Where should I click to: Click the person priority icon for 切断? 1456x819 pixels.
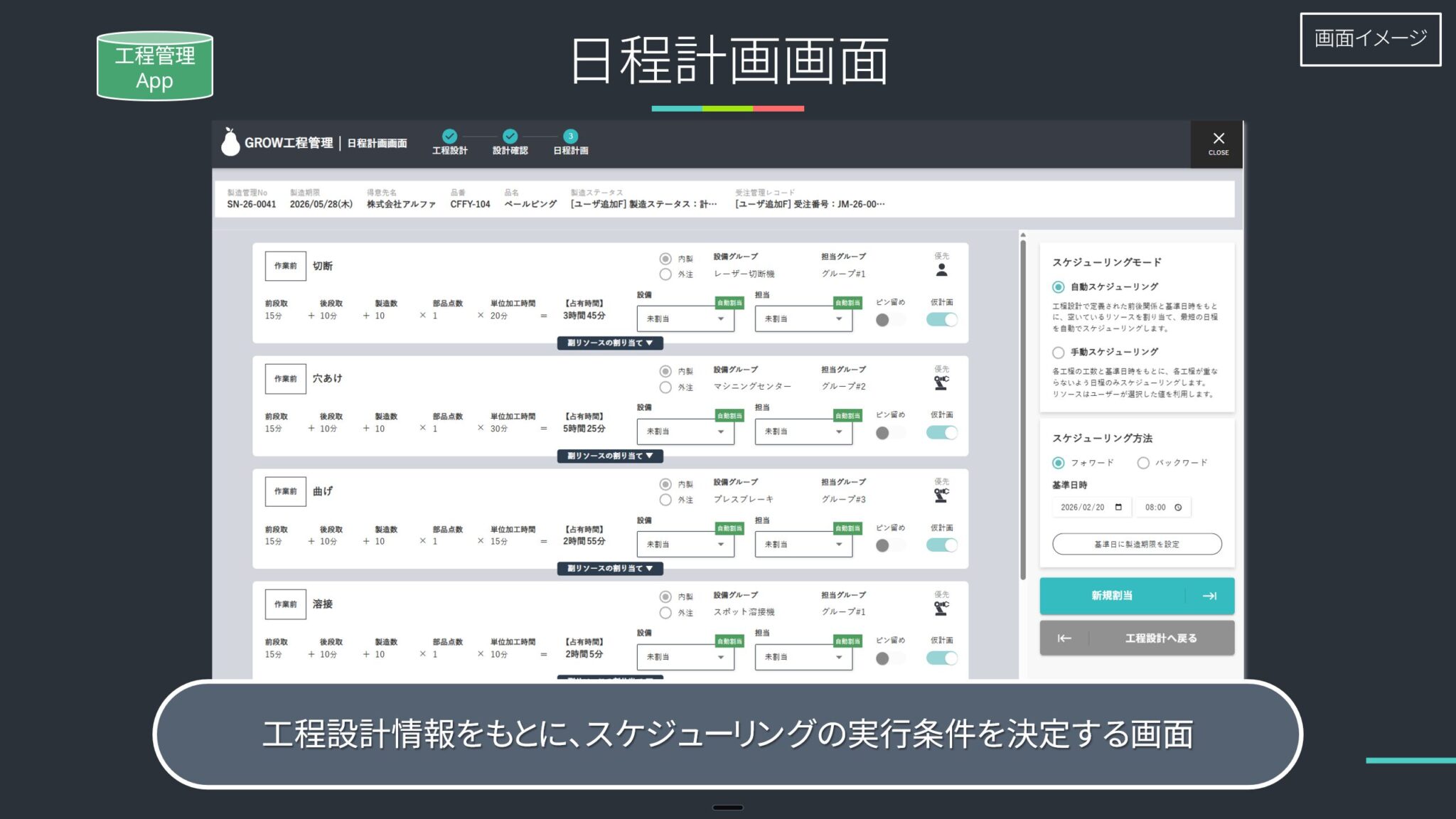(941, 270)
